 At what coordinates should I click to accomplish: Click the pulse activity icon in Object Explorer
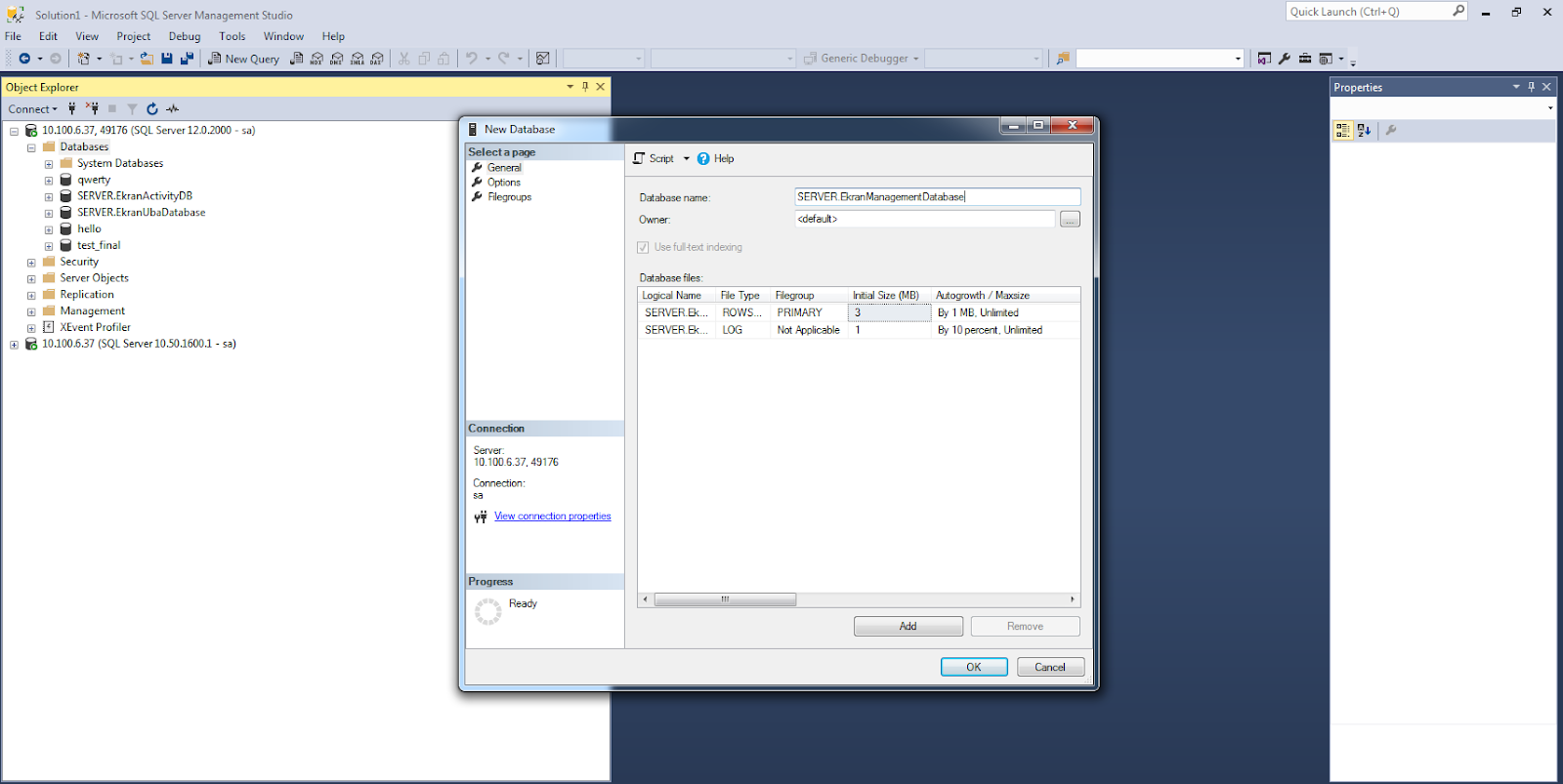[173, 108]
